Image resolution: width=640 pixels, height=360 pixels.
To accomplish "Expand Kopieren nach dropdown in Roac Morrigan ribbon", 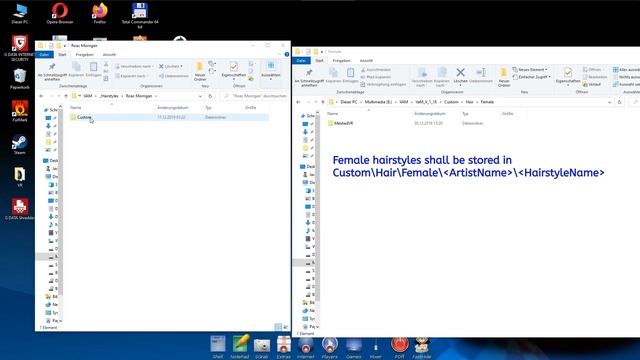I will [x=147, y=76].
